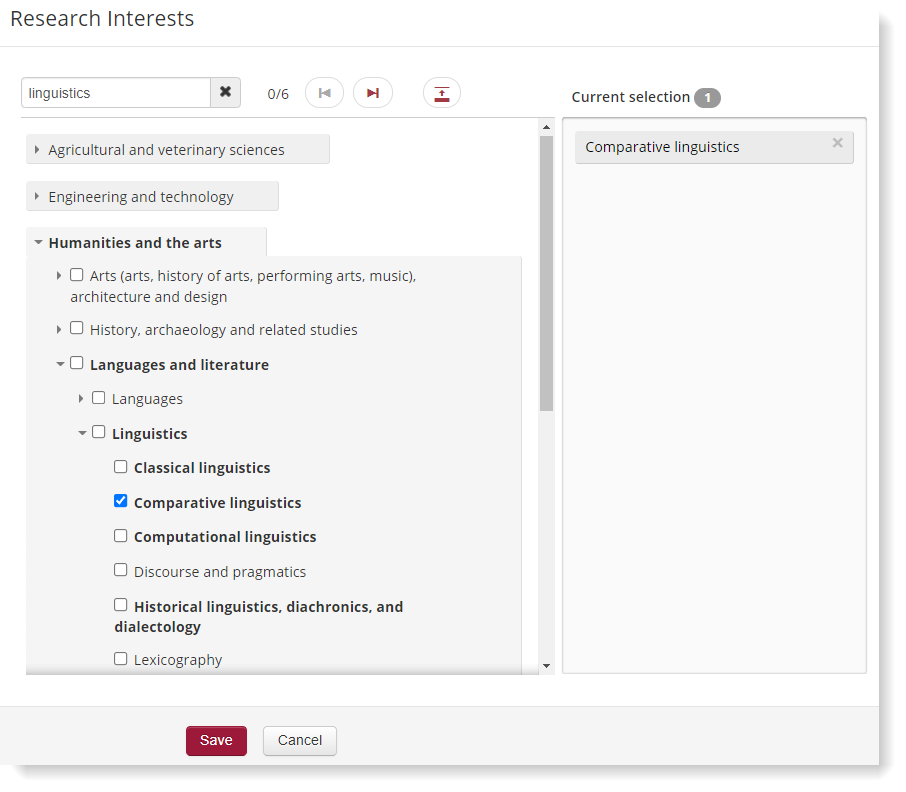
Task: Jump to next search match
Action: [x=373, y=93]
